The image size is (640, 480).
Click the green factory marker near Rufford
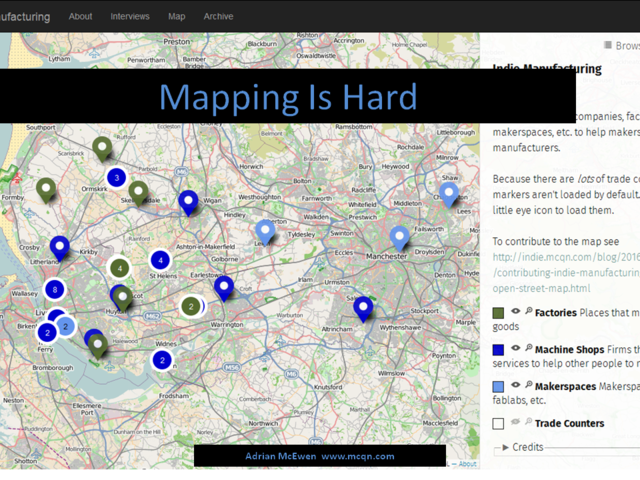coord(102,149)
